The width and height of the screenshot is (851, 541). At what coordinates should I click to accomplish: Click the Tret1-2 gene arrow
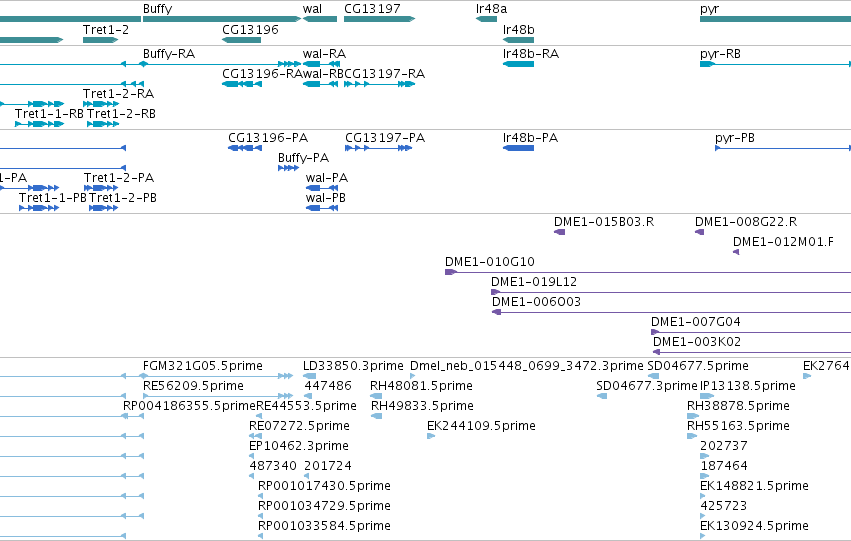(x=100, y=40)
